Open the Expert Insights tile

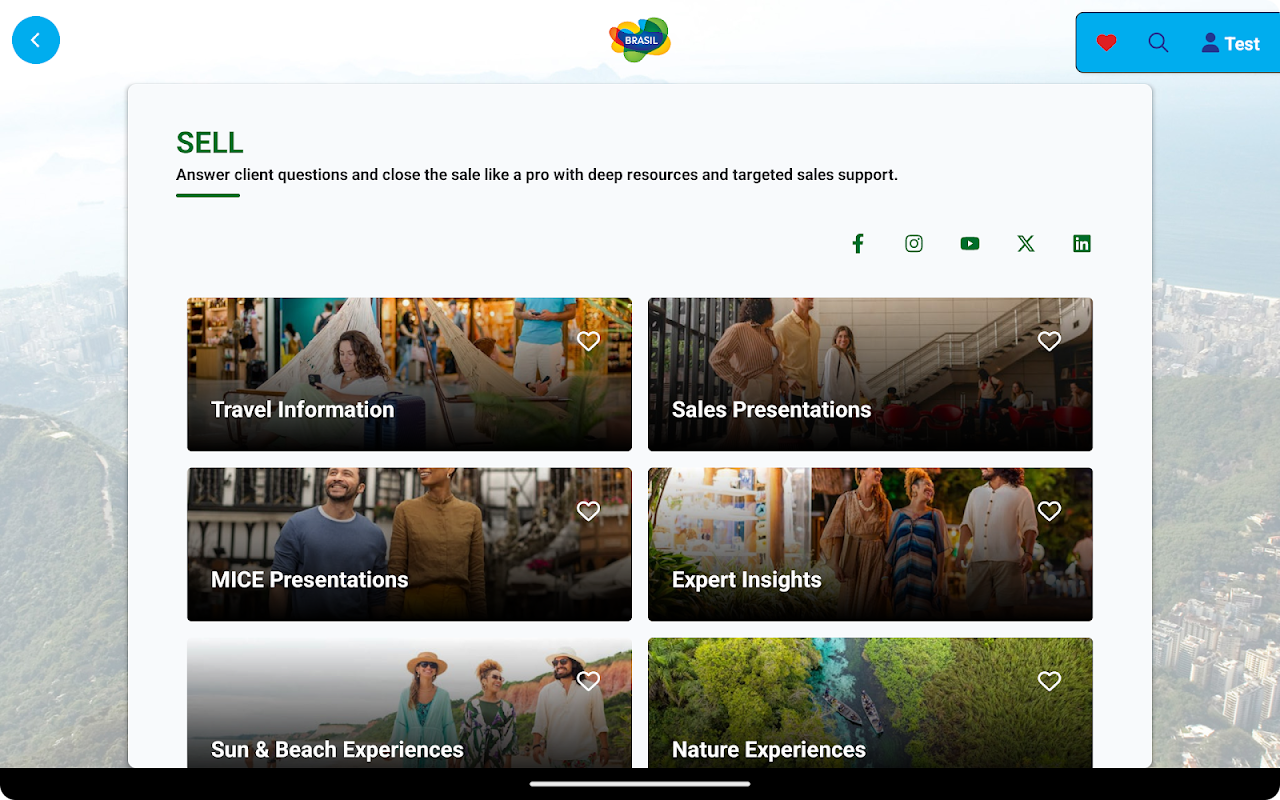pyautogui.click(x=870, y=544)
